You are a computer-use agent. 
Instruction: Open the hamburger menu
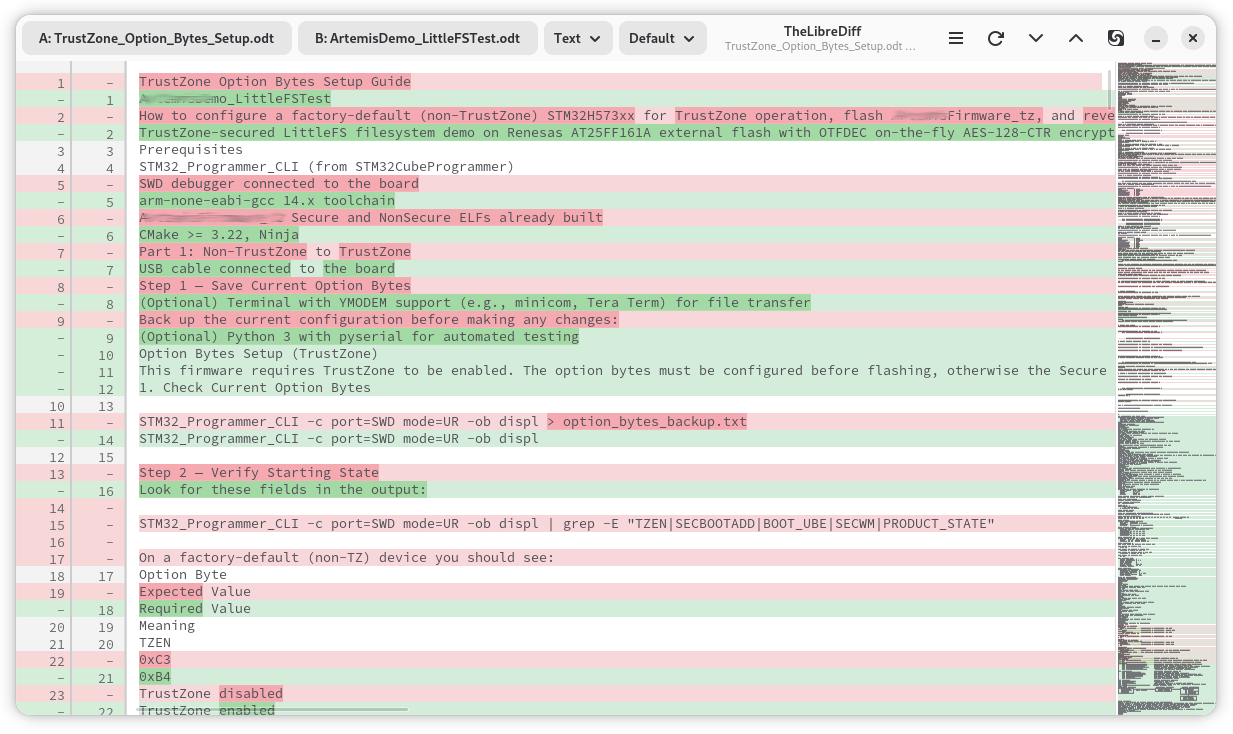pos(955,37)
